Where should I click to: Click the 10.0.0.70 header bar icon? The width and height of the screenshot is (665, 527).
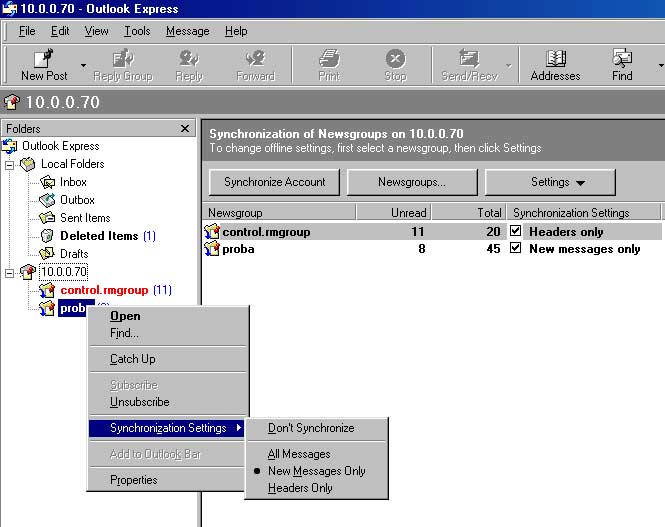[11, 102]
